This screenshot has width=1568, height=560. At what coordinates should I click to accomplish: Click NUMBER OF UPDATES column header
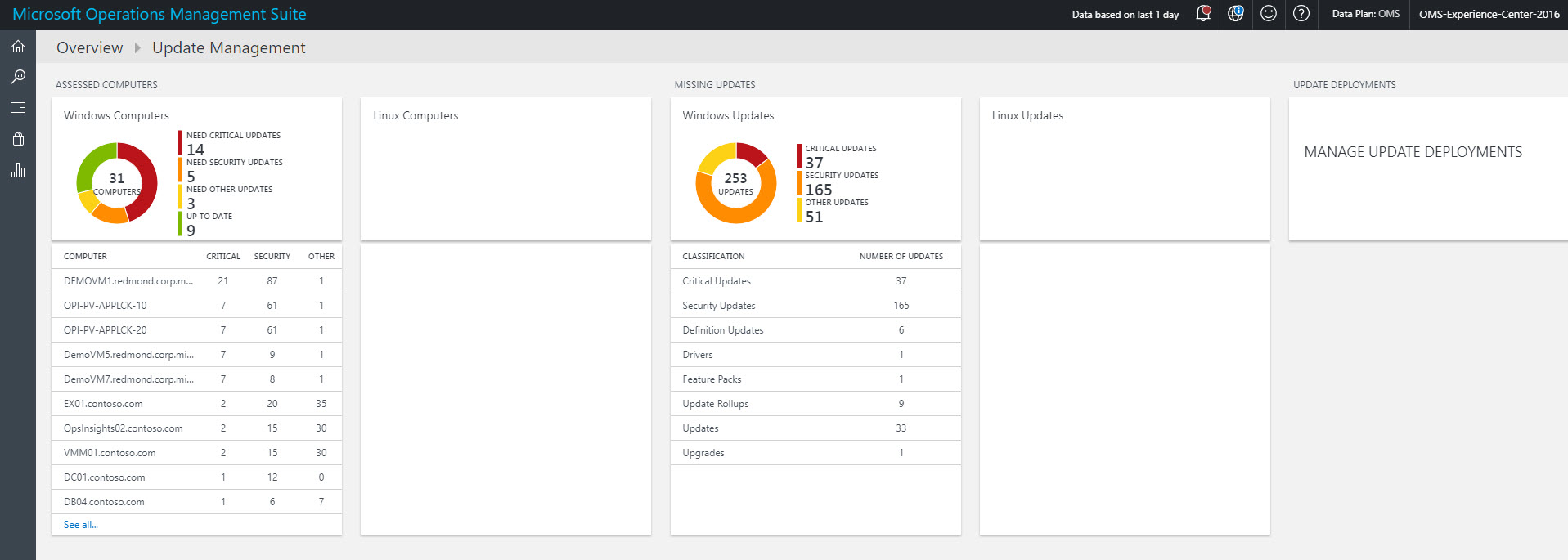(901, 257)
